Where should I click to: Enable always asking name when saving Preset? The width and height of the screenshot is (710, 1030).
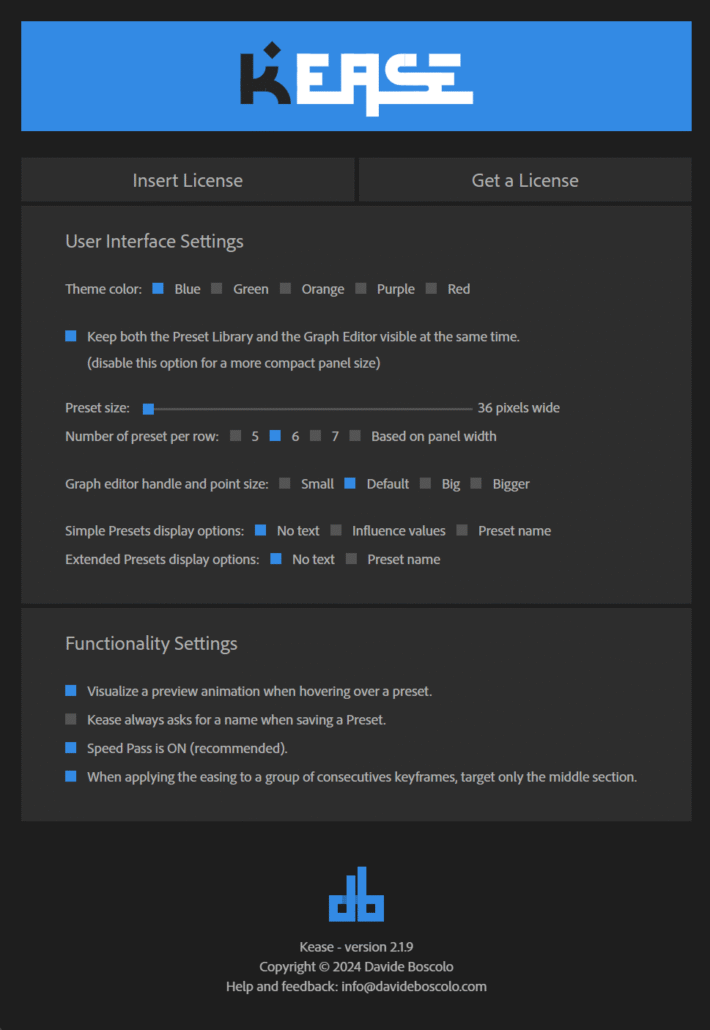tap(71, 719)
